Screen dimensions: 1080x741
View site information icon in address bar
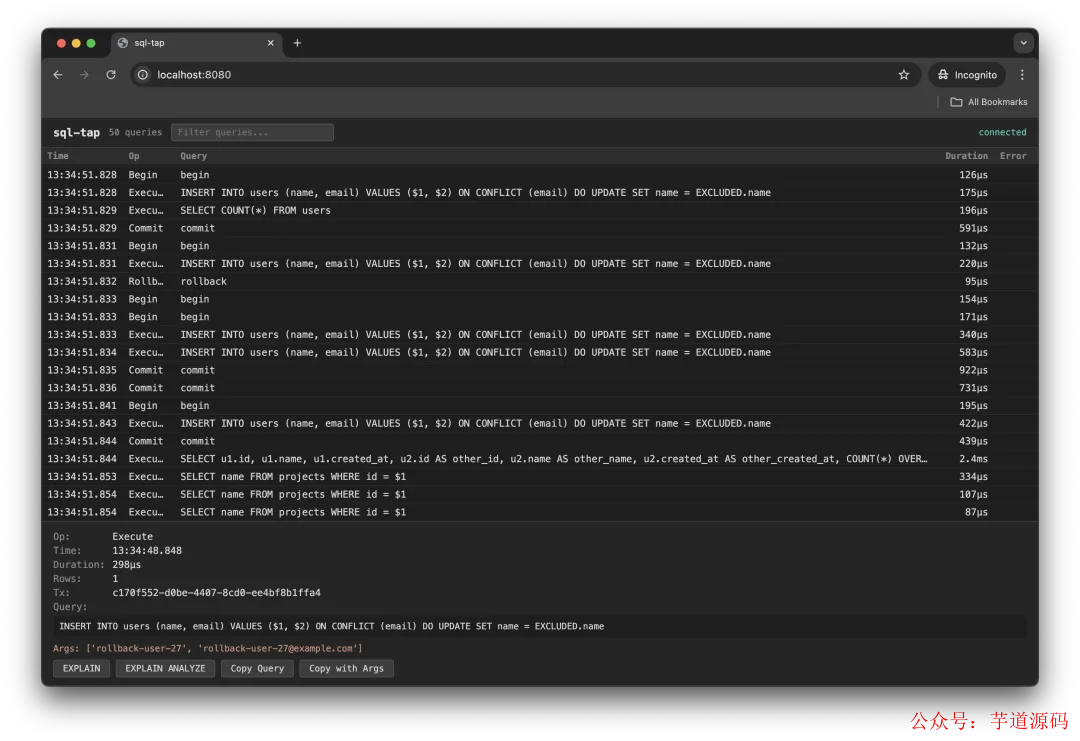pos(143,75)
